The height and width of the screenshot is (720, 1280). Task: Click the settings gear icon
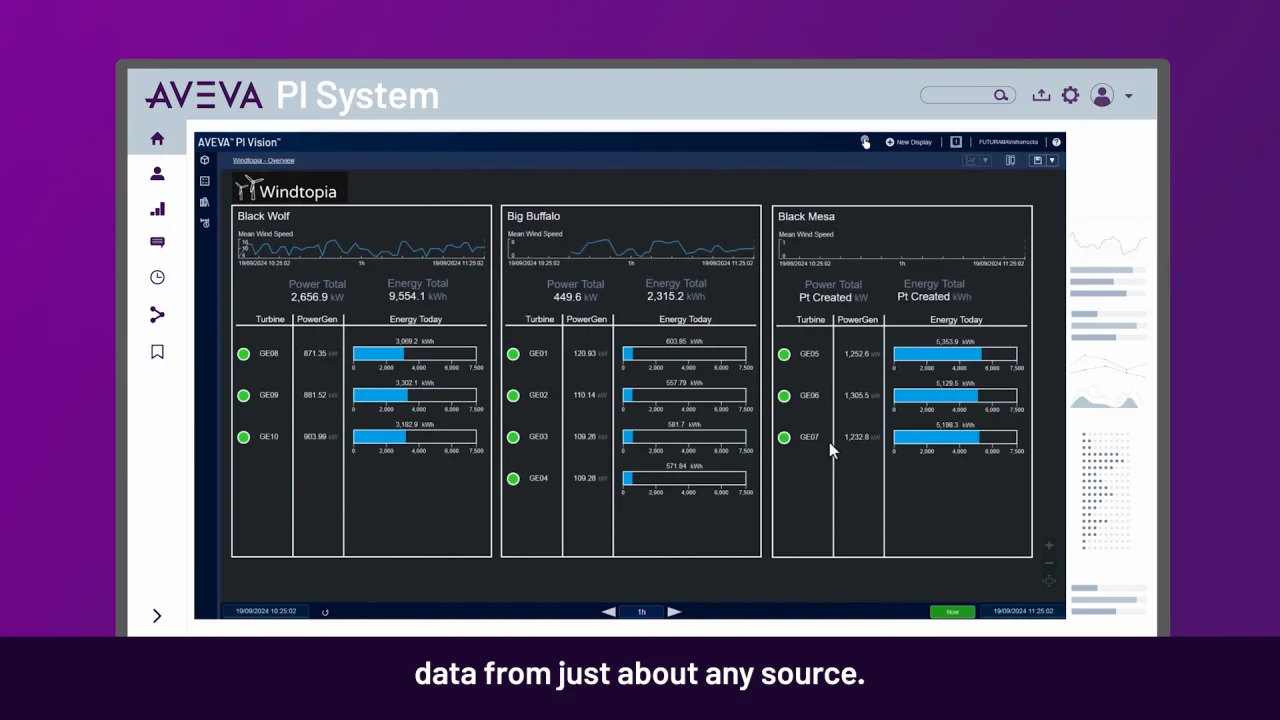tap(1070, 95)
